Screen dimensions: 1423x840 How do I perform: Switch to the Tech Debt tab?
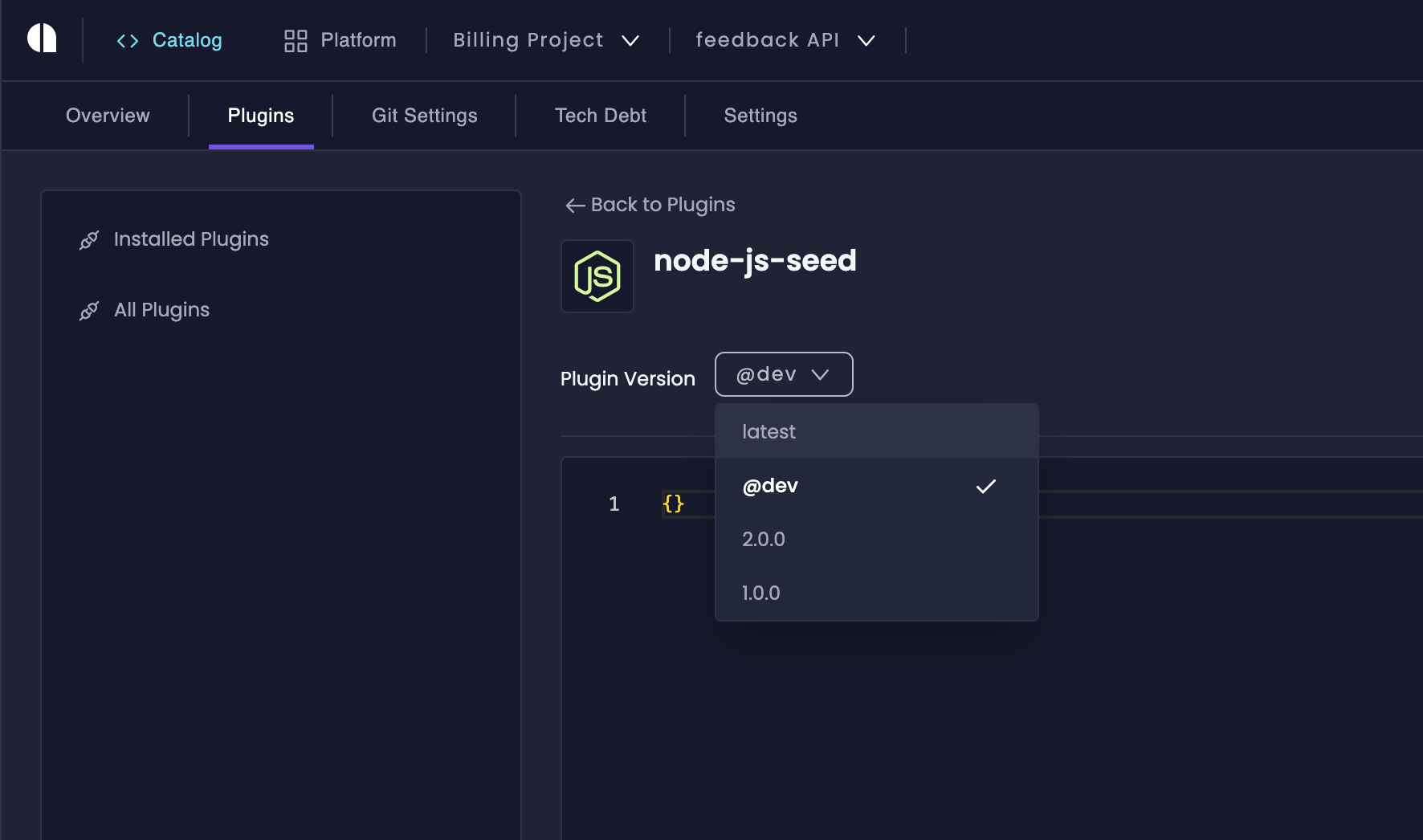[600, 116]
